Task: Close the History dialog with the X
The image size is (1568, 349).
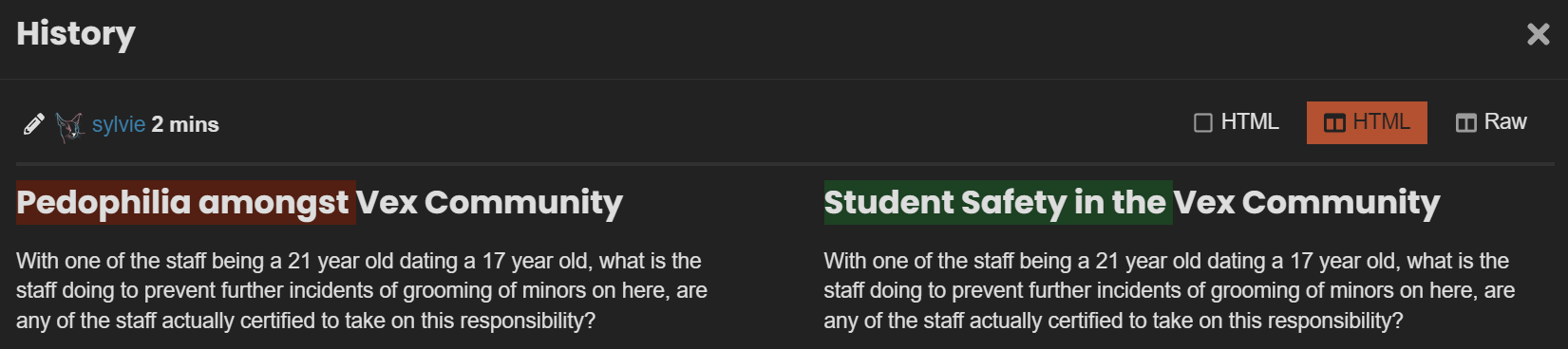Action: 1538,35
